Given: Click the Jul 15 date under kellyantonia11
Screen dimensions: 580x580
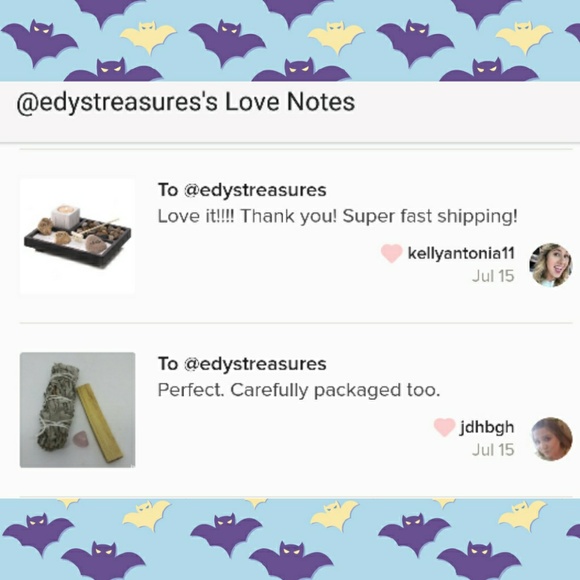Looking at the screenshot, I should [493, 276].
